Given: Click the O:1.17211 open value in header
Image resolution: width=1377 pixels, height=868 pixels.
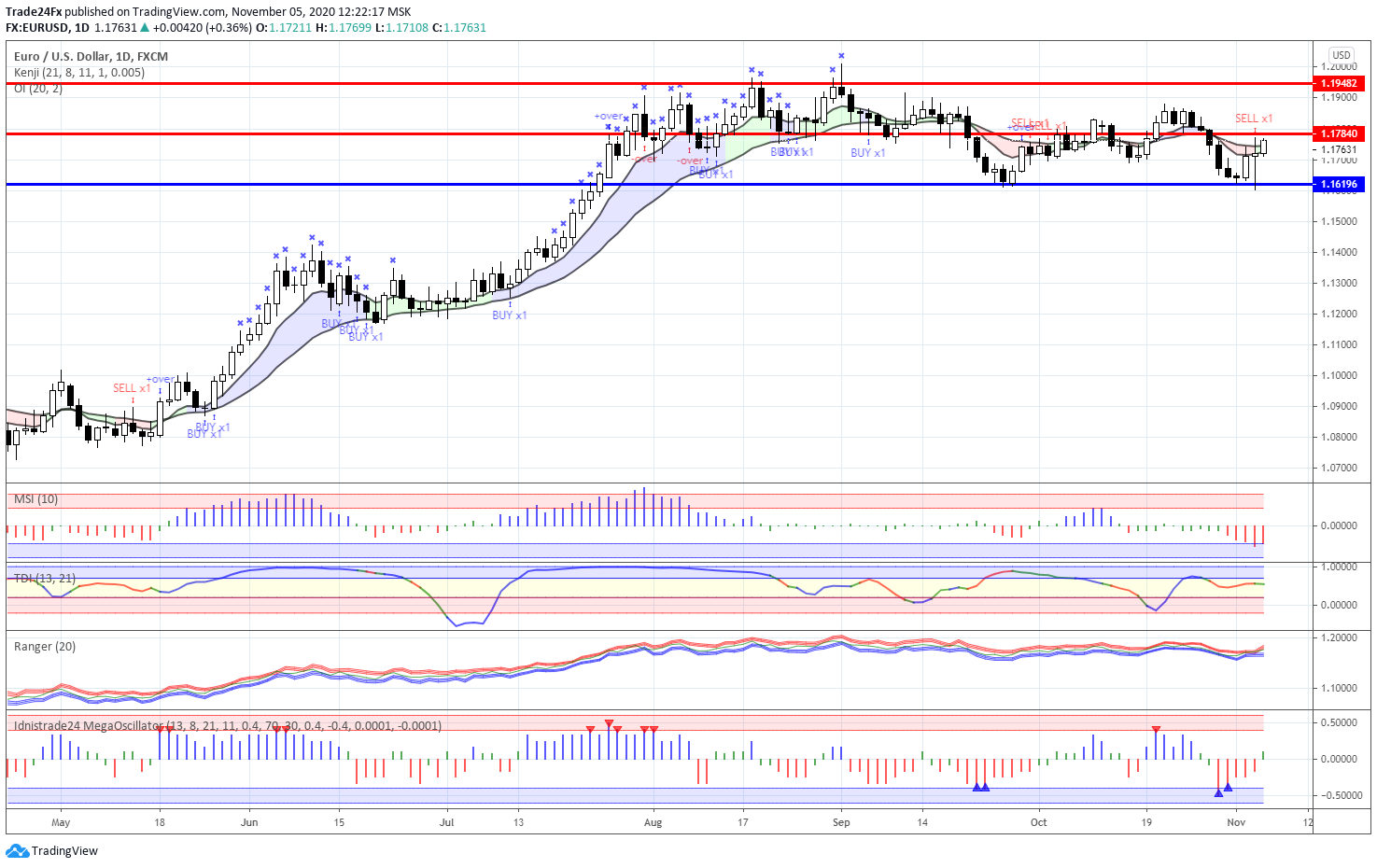Looking at the screenshot, I should coord(284,28).
